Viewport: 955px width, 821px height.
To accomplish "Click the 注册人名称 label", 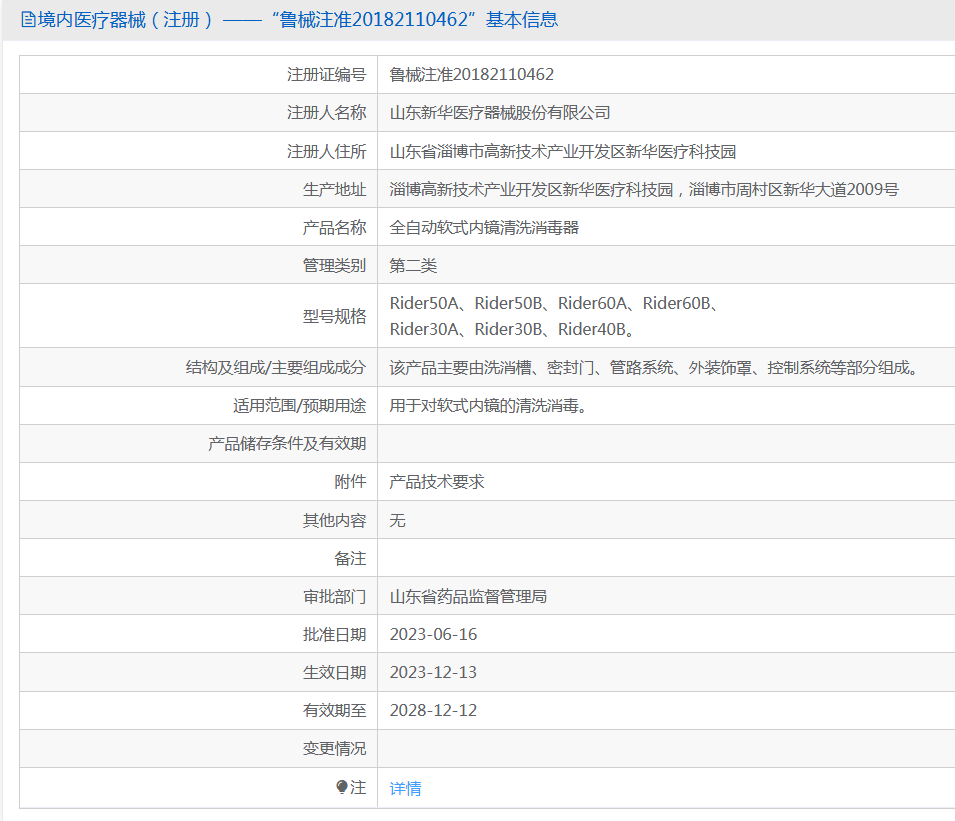I will [x=326, y=113].
